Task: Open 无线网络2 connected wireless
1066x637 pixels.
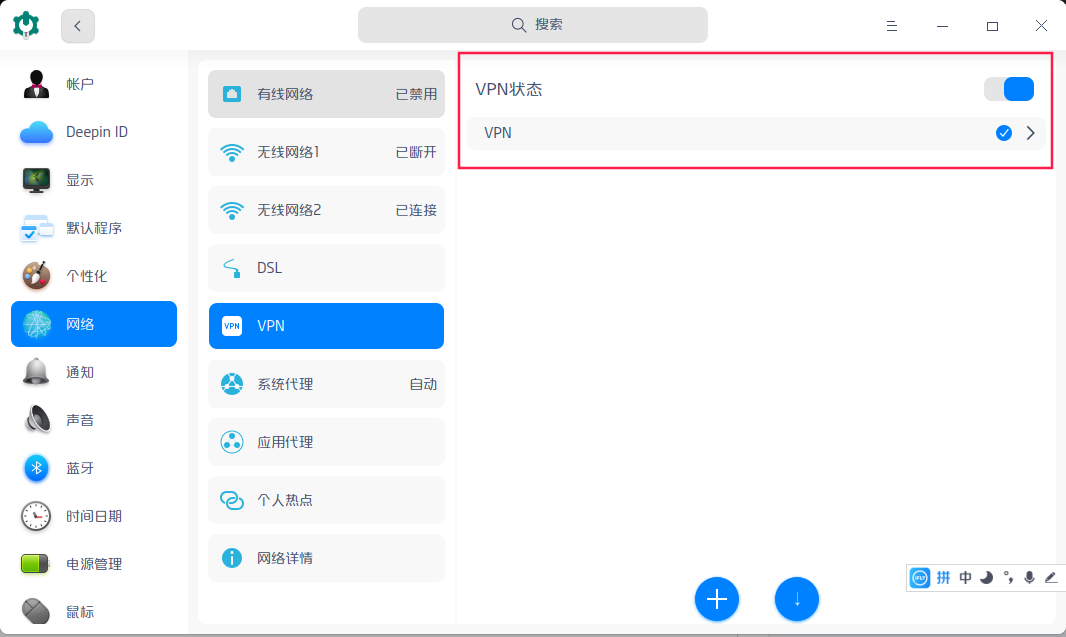Action: coord(326,210)
